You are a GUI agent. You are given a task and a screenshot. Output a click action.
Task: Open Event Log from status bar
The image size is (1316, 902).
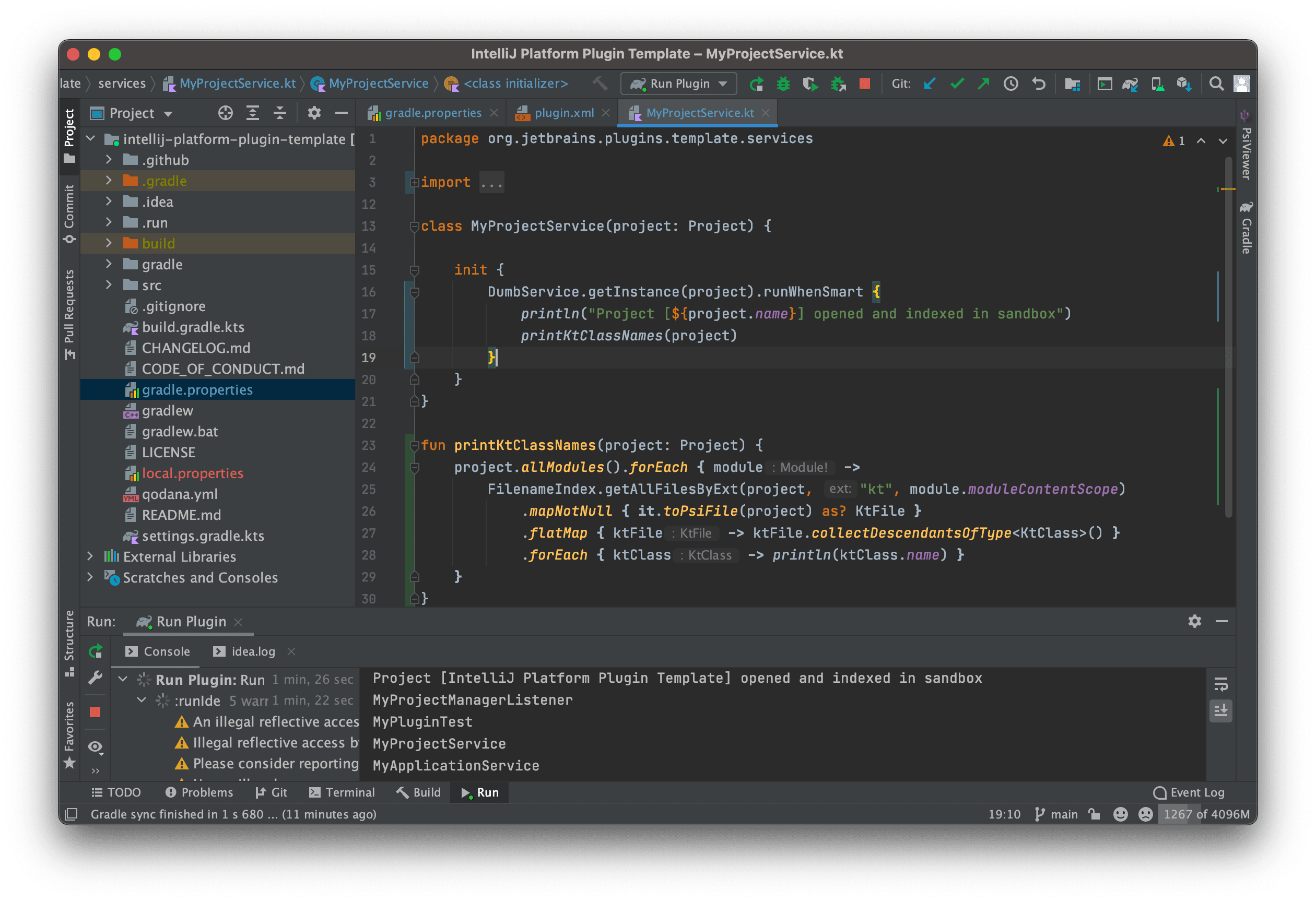[x=1189, y=792]
